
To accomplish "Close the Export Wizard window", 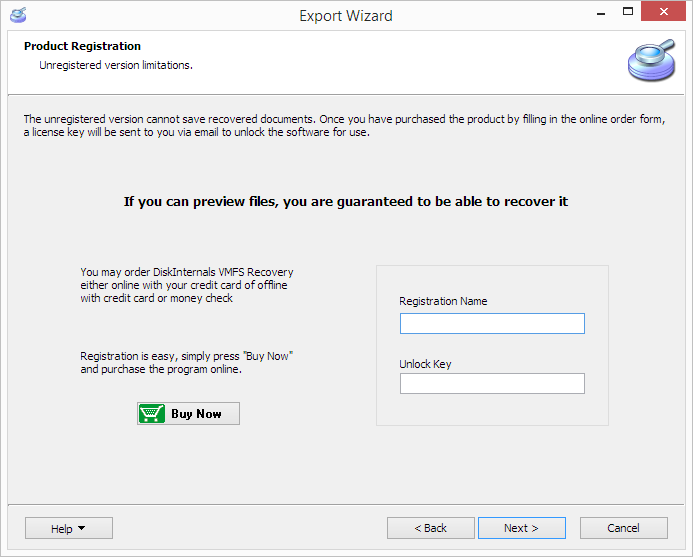I will tap(663, 11).
